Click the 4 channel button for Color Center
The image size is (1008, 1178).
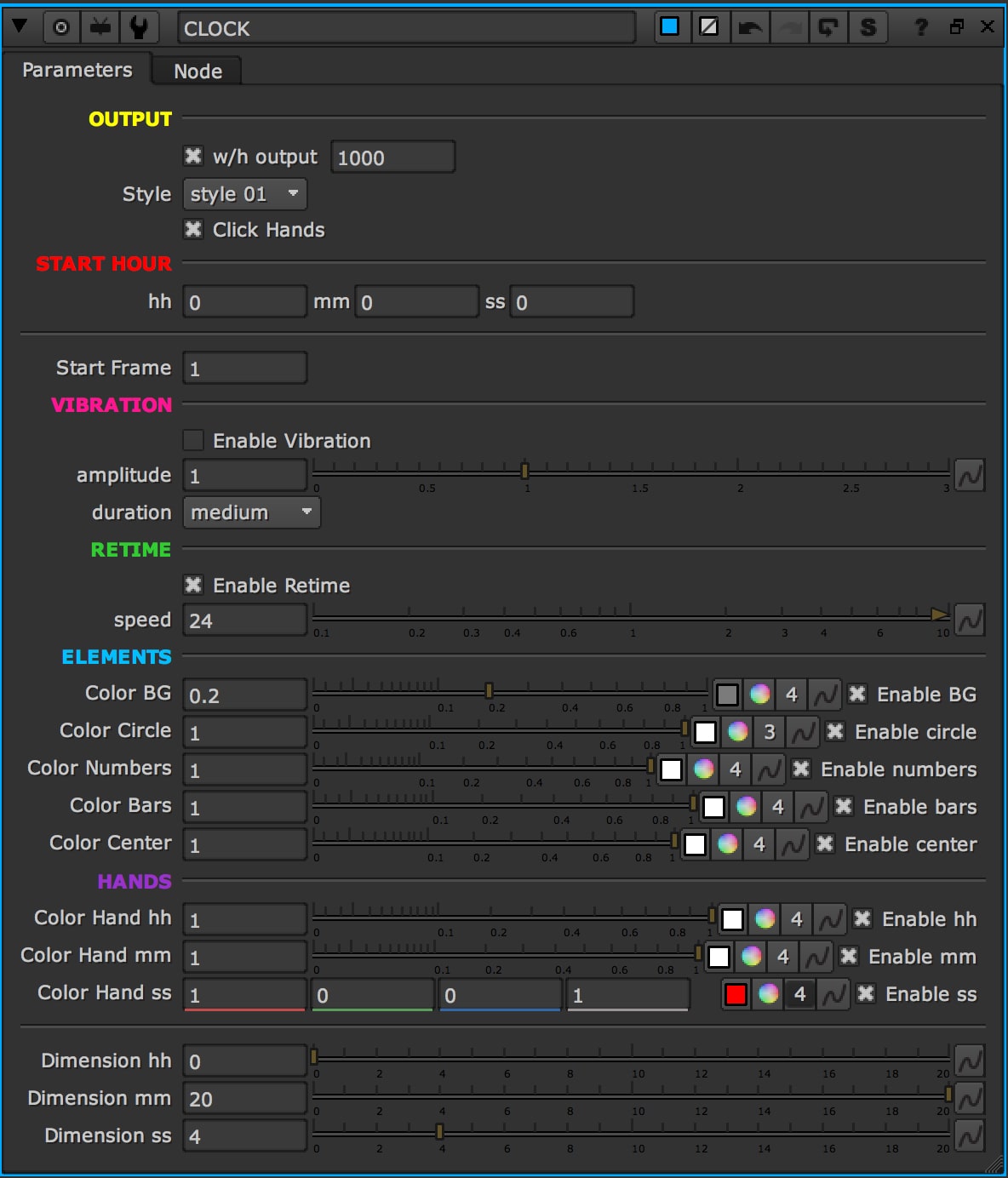(759, 844)
